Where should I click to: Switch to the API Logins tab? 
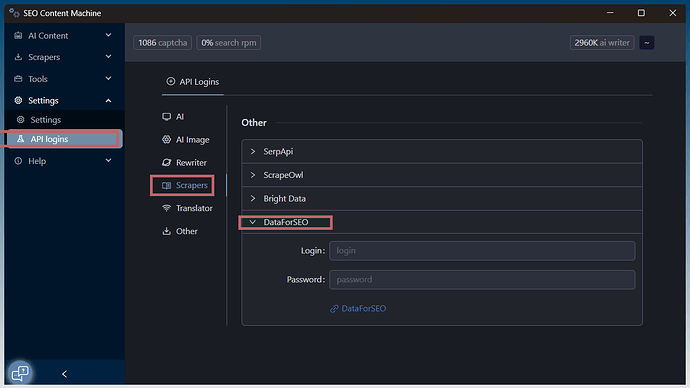193,82
